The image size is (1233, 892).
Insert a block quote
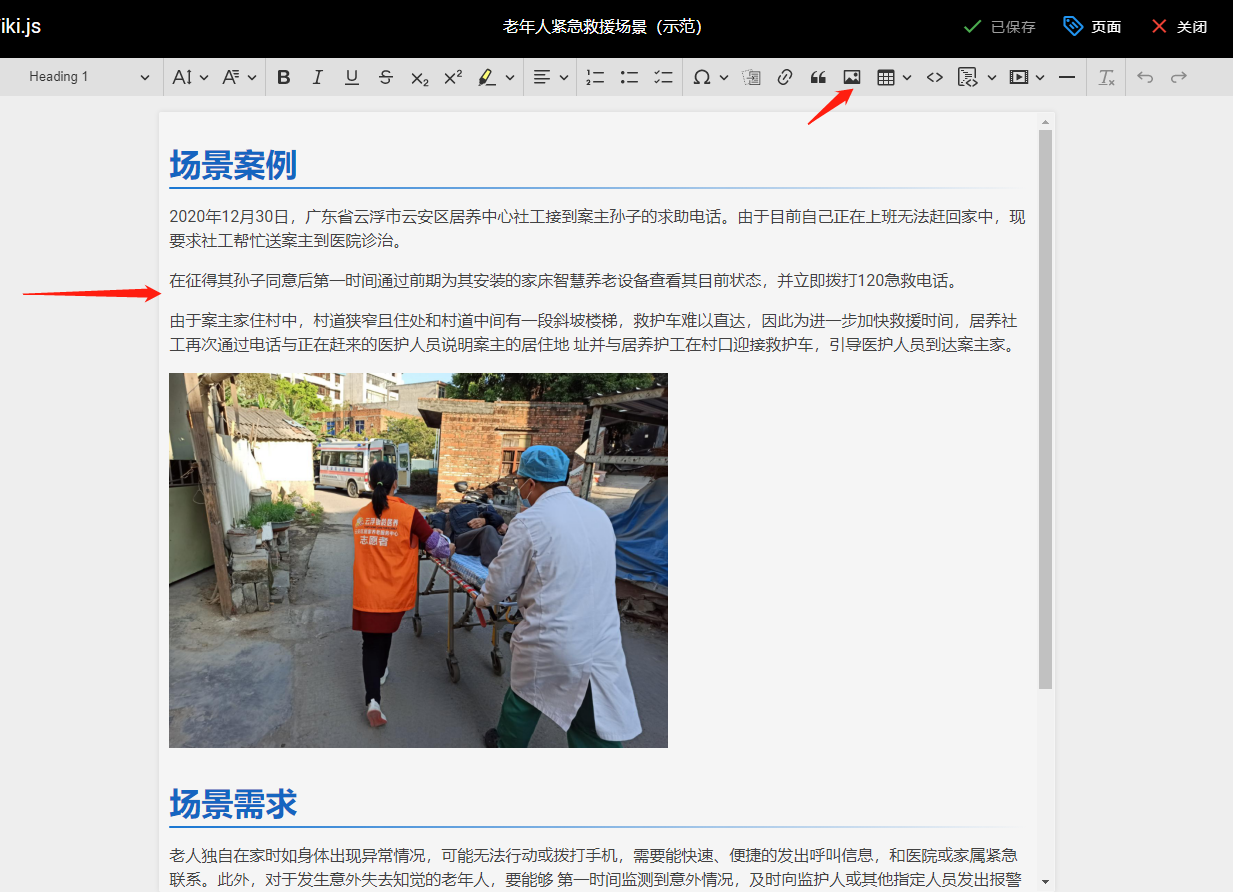[x=818, y=77]
